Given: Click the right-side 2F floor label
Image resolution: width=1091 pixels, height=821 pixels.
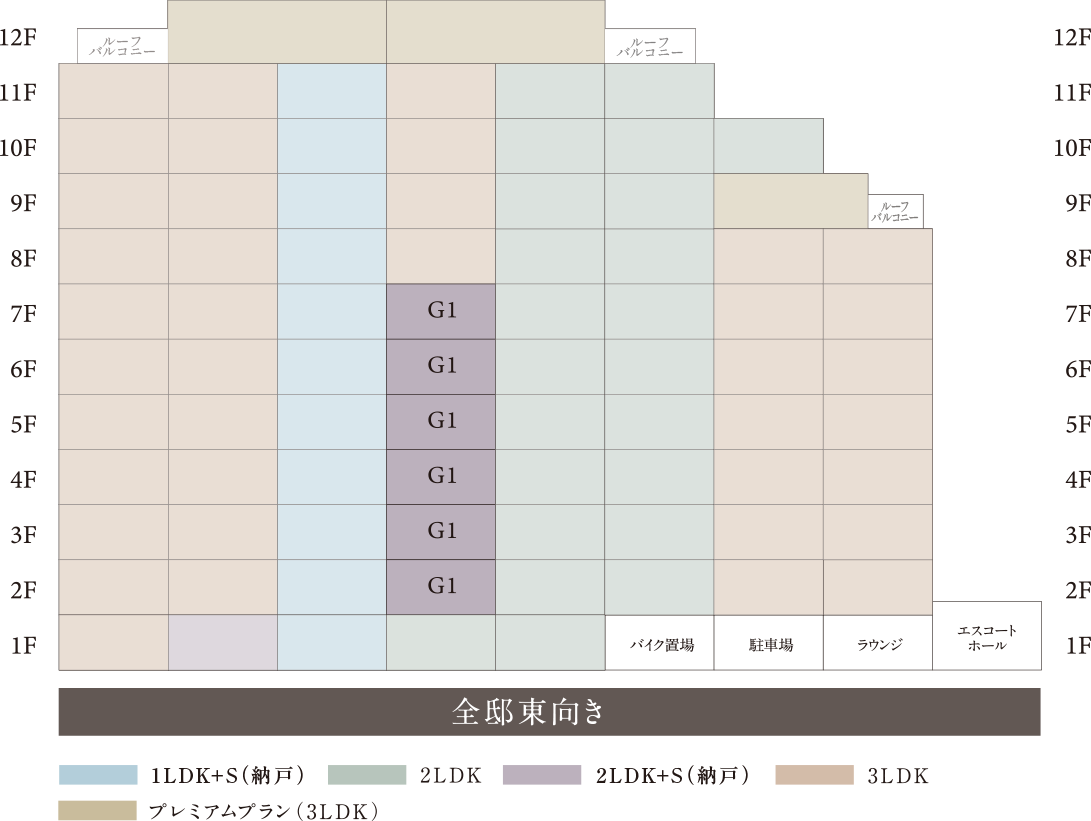Looking at the screenshot, I should 1078,590.
